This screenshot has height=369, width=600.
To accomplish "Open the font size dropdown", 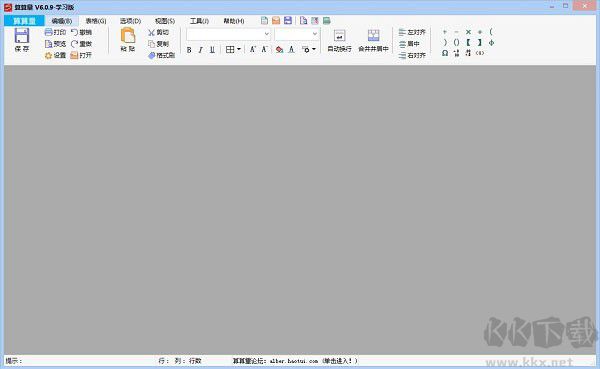I will [315, 34].
